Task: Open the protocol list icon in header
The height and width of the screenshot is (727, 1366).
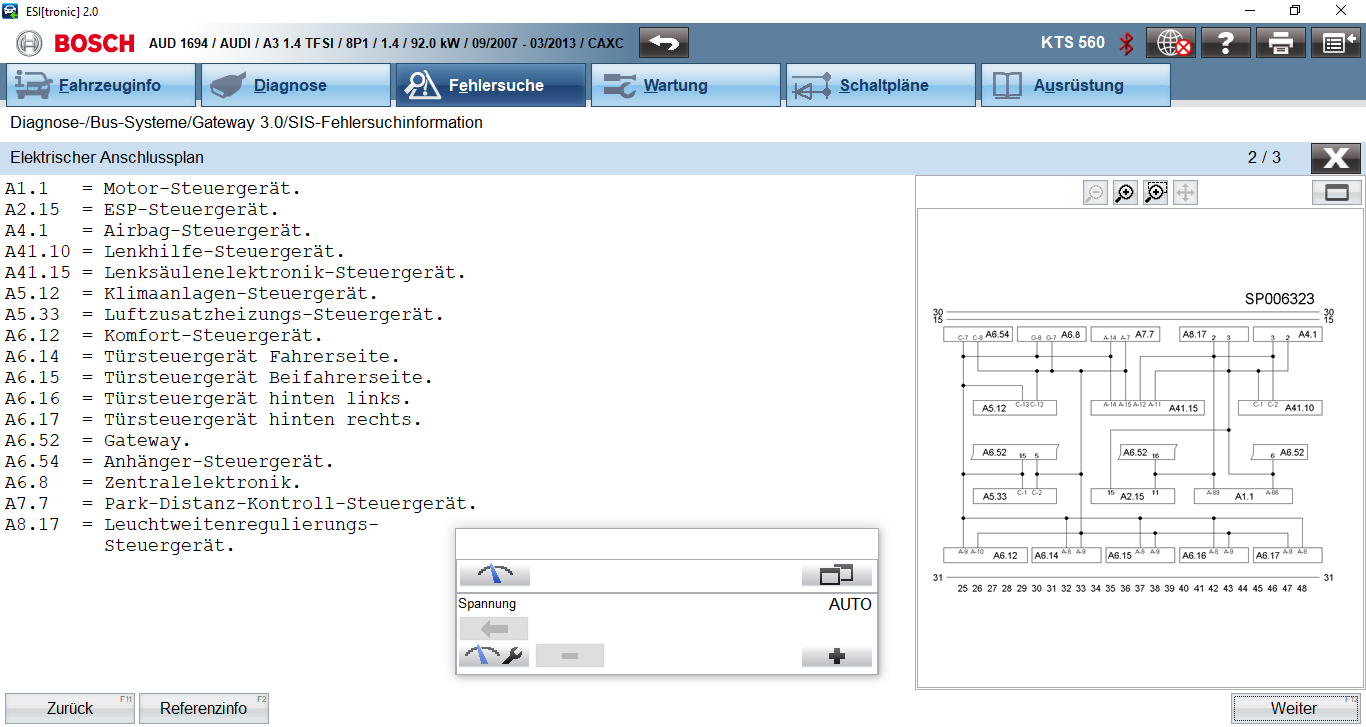Action: [x=1335, y=43]
